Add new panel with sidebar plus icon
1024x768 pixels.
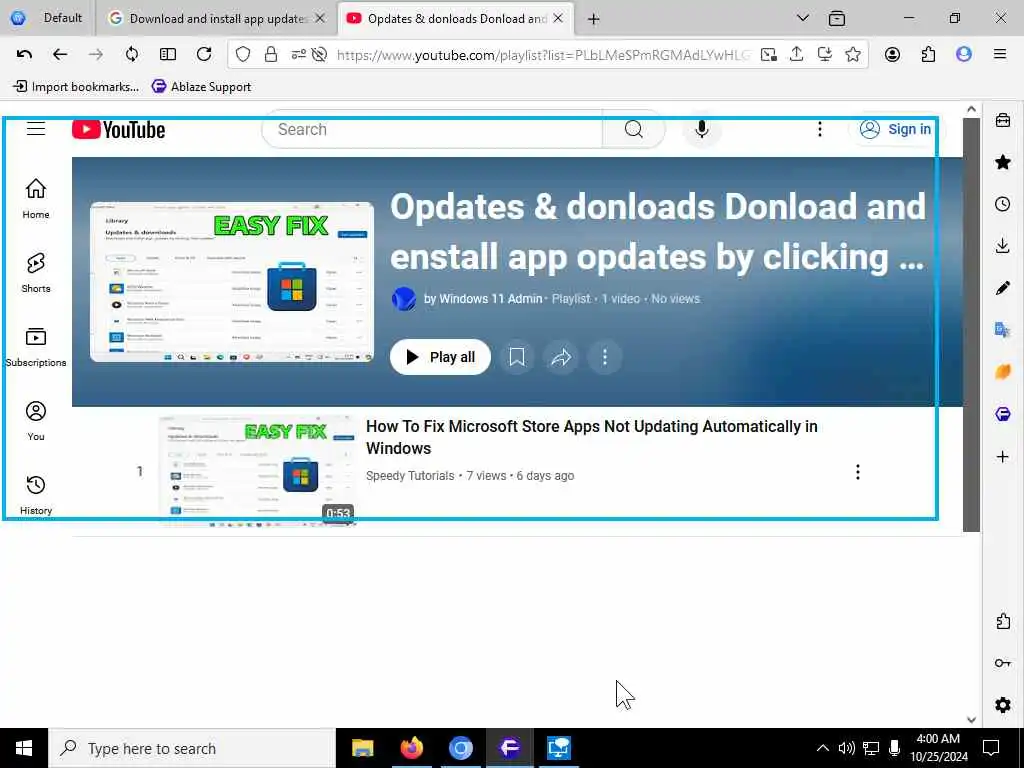point(1002,456)
